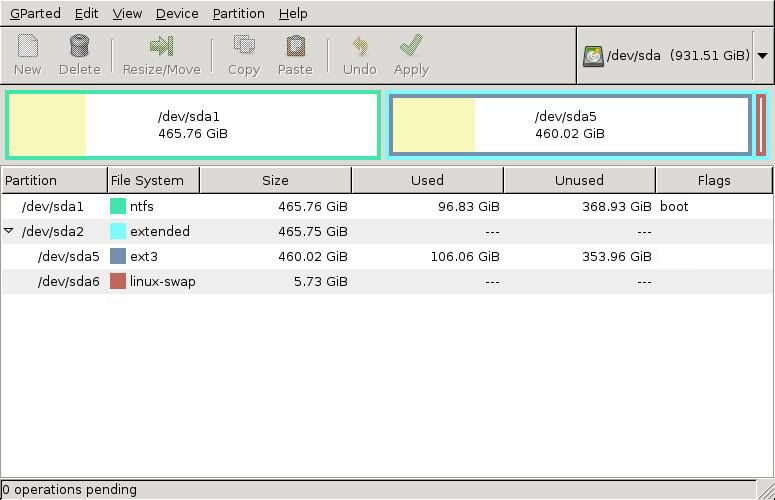Click the 465.76 GiB size cell in the partition list
The height and width of the screenshot is (500, 775).
pos(313,206)
